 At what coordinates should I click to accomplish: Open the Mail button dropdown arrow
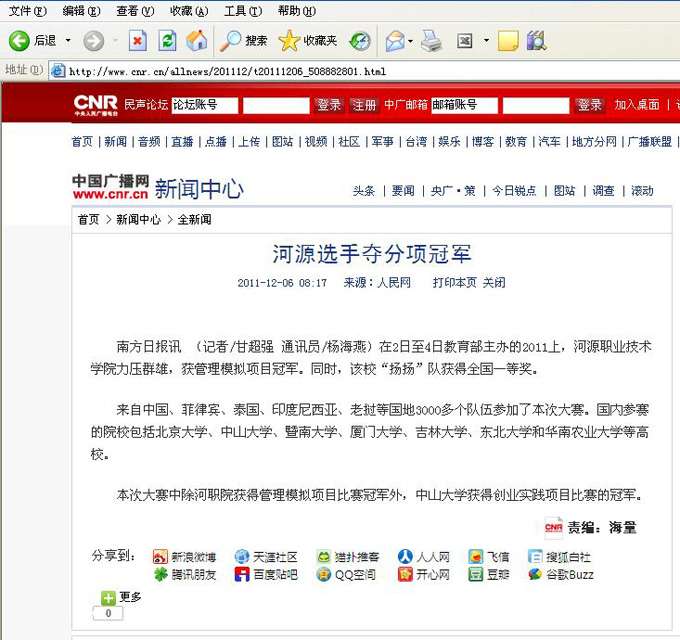click(410, 41)
